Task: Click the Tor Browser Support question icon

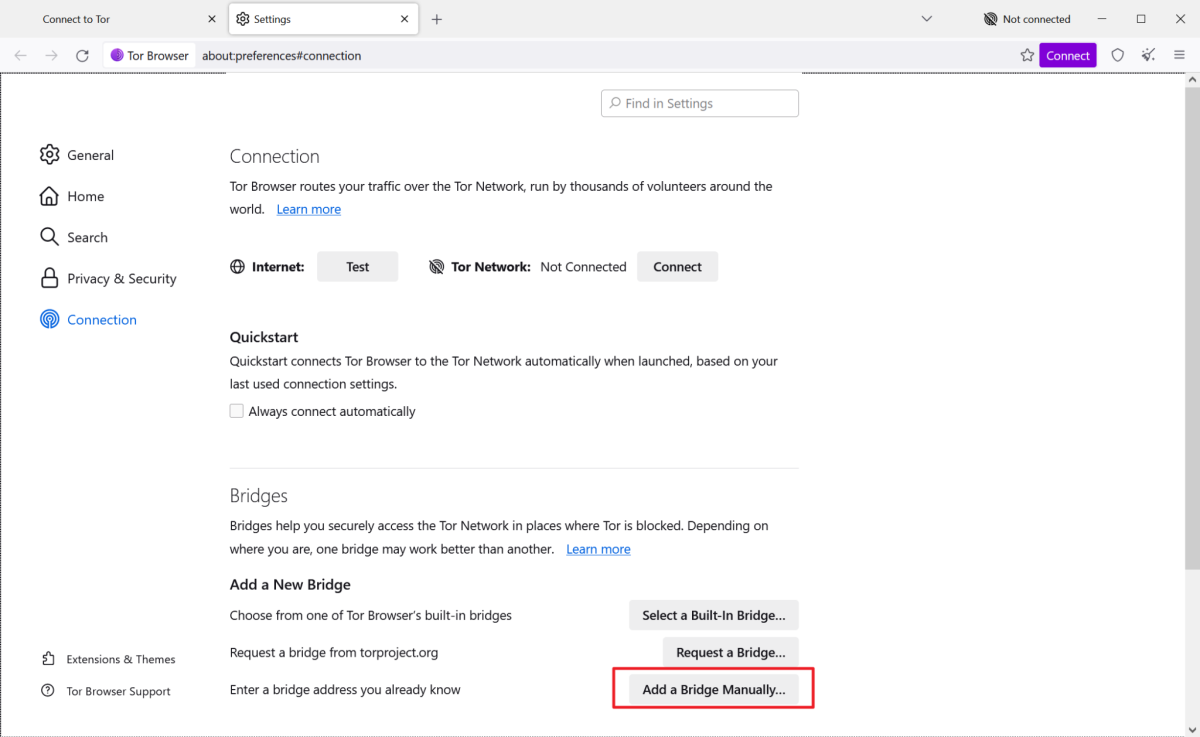Action: (48, 691)
